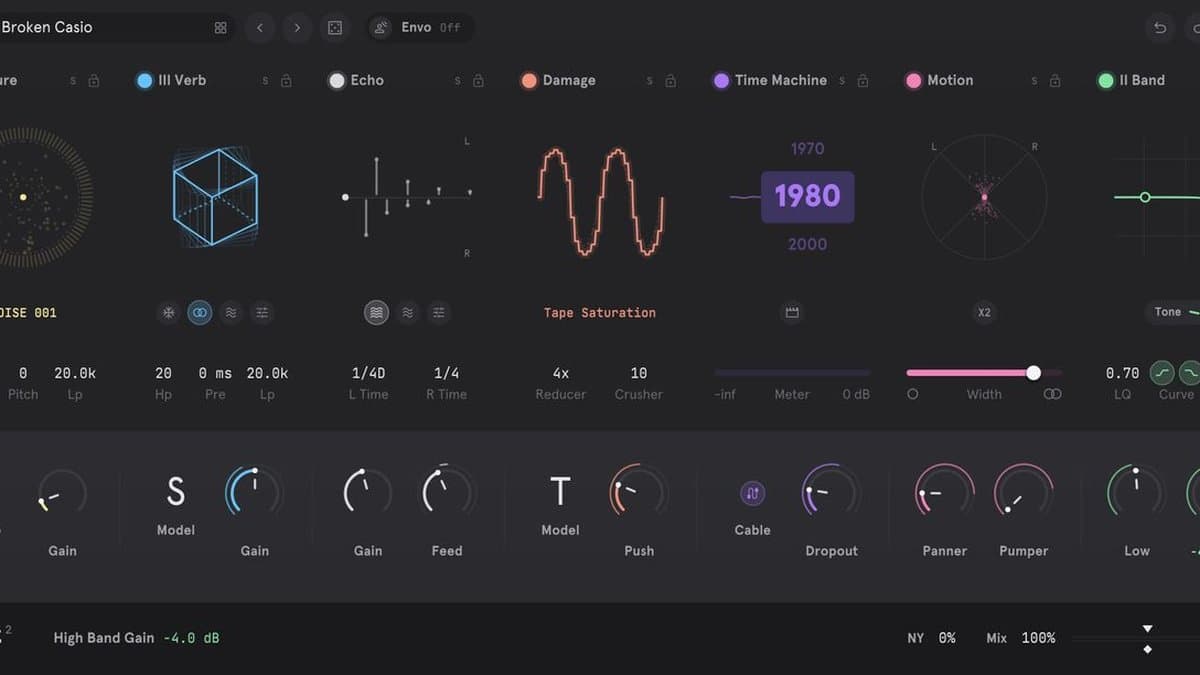Solo the Damage module with S
This screenshot has width=1200, height=675.
649,81
